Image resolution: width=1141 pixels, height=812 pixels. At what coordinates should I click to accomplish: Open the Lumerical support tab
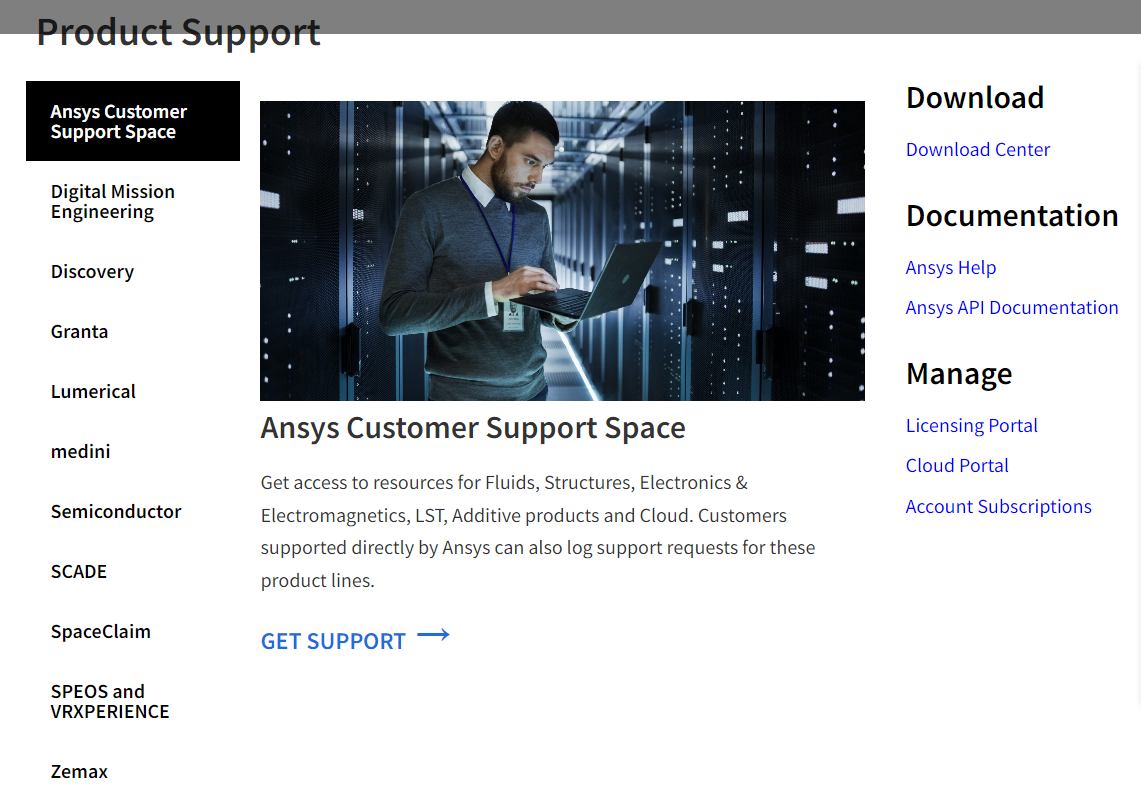93,392
